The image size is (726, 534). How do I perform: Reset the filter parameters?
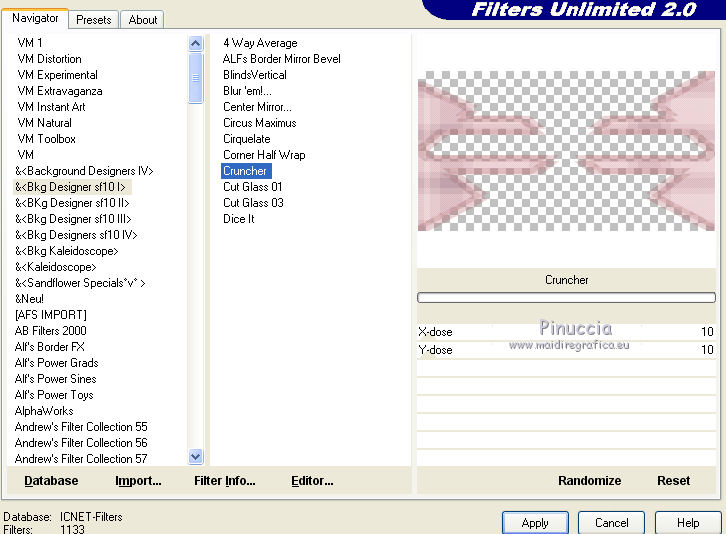coord(673,481)
